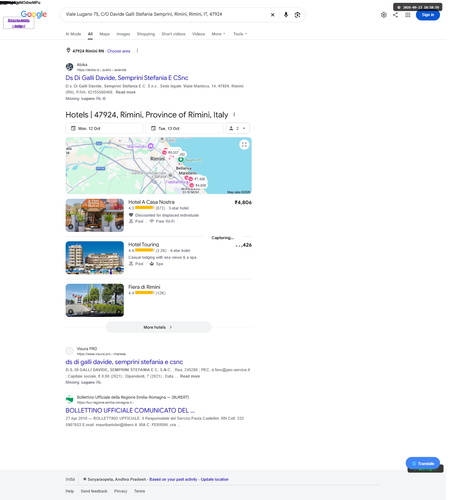Click the share icon in header
The height and width of the screenshot is (500, 451).
click(395, 15)
